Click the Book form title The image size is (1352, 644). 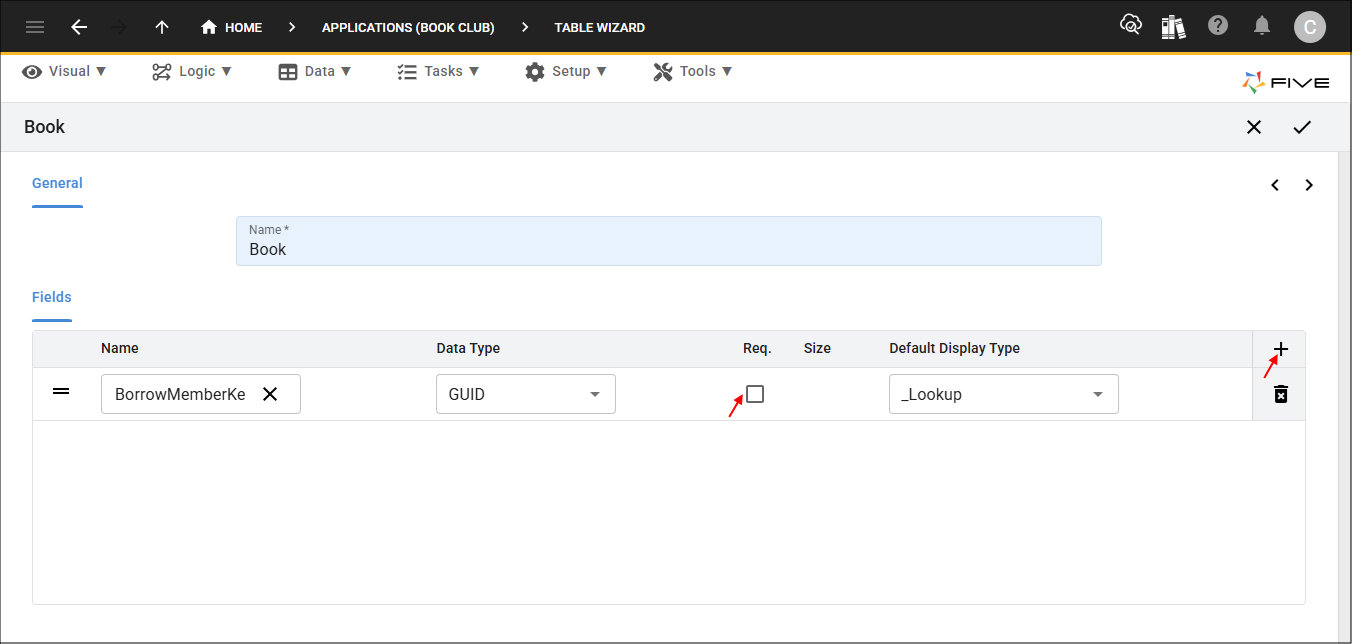(x=45, y=127)
